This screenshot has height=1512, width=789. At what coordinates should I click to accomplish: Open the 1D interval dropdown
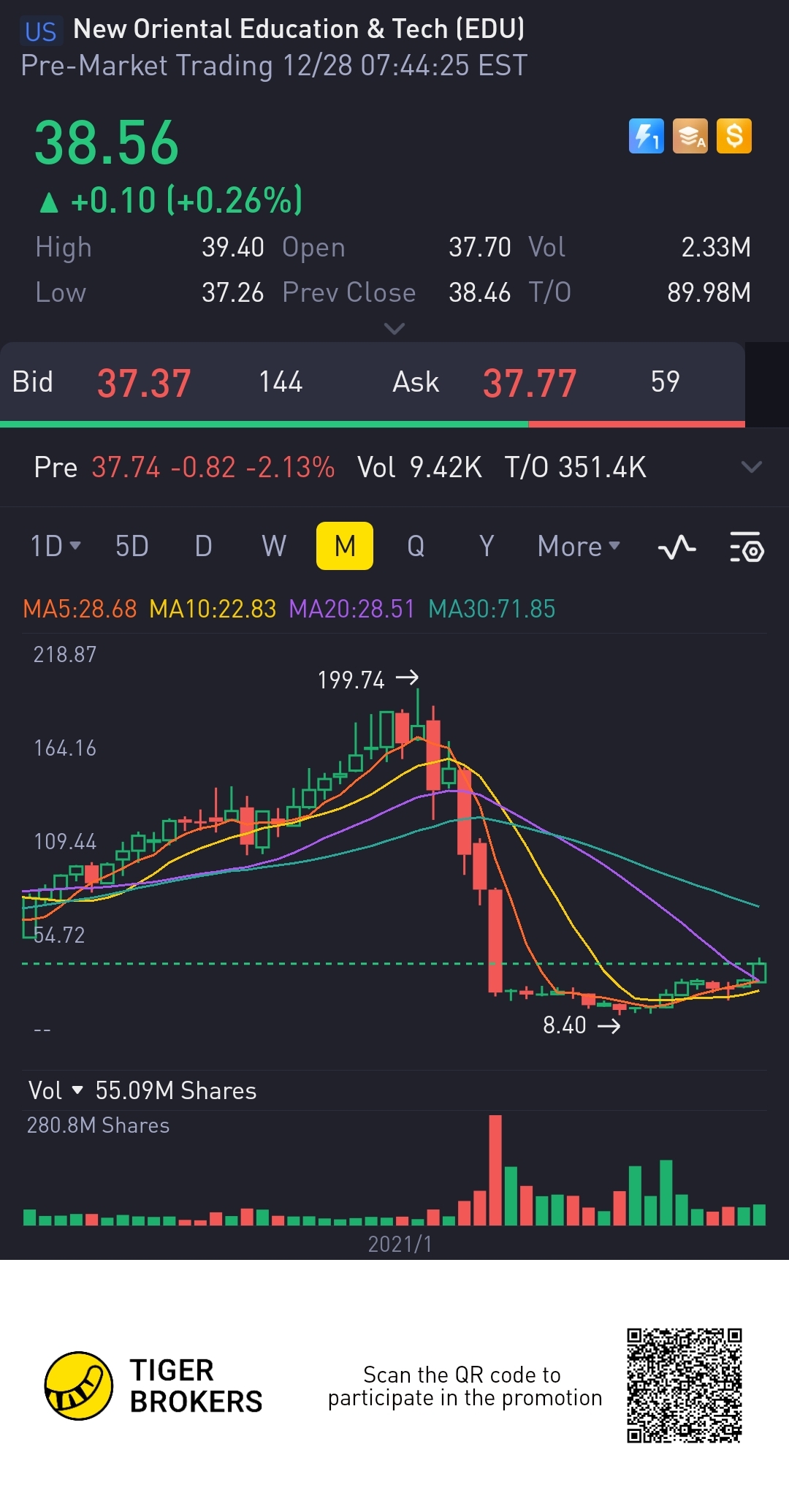click(56, 546)
